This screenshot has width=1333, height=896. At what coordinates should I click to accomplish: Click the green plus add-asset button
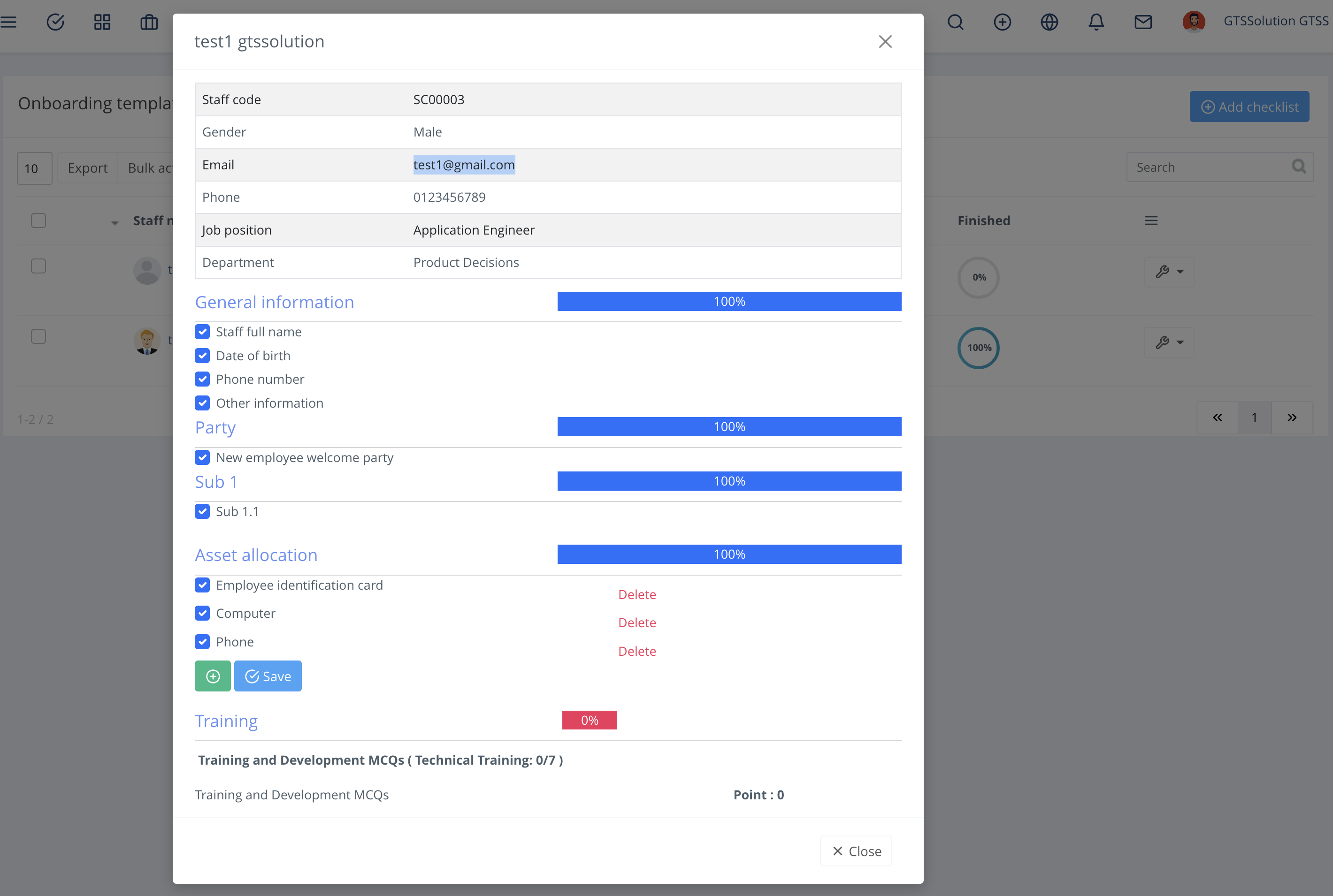pyautogui.click(x=213, y=676)
